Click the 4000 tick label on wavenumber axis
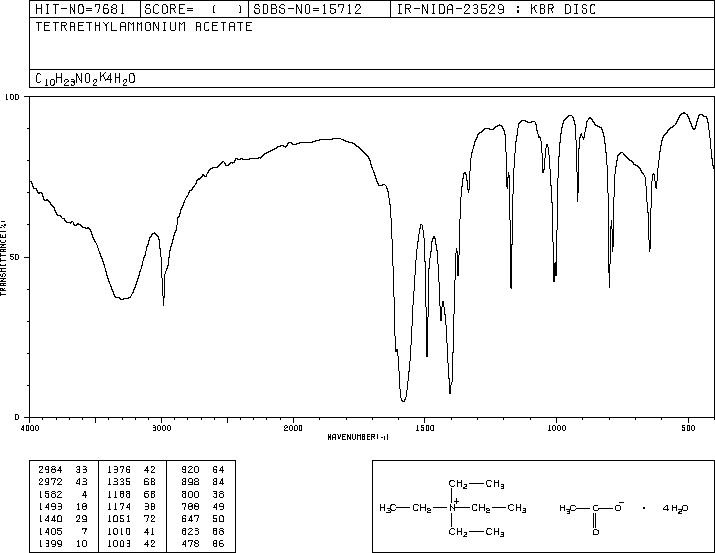715x553 pixels. click(30, 428)
